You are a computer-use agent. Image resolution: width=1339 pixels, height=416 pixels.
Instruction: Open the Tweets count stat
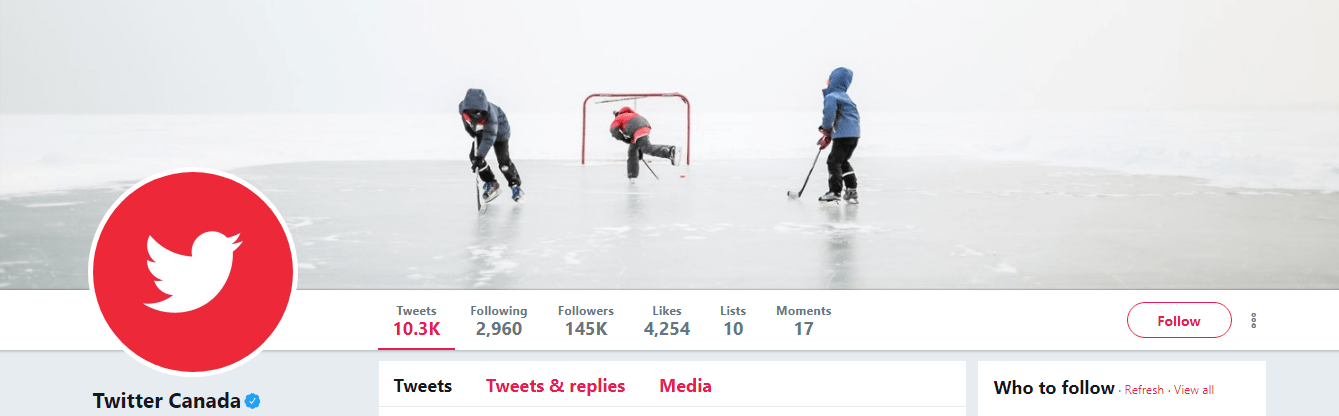[x=416, y=320]
